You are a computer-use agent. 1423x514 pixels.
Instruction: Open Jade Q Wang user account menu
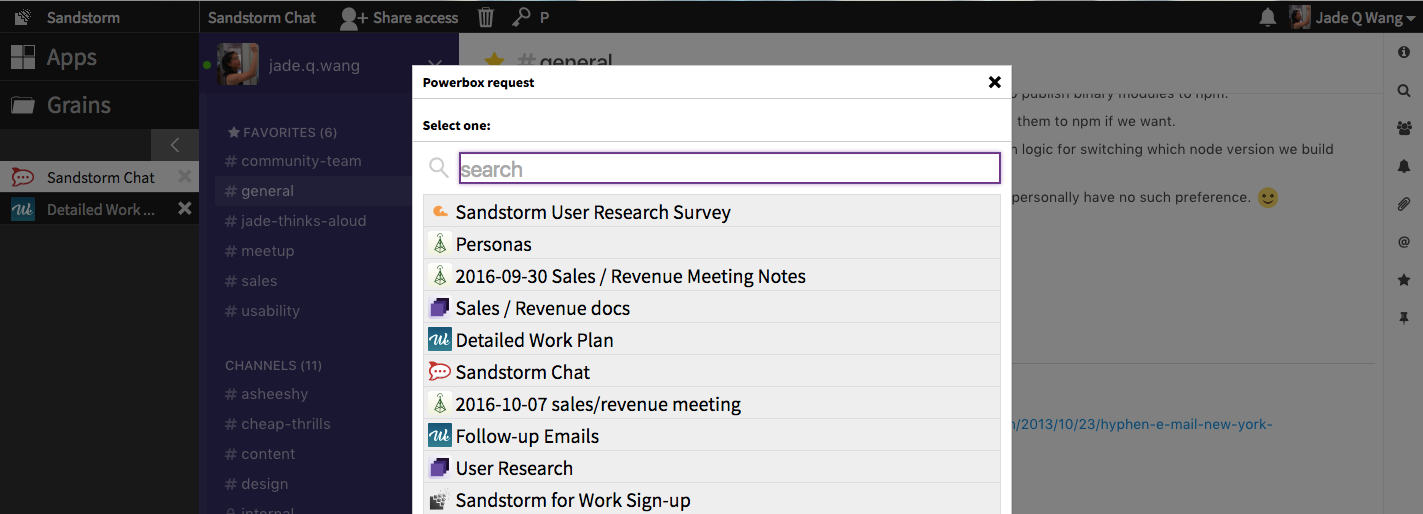tap(1345, 17)
